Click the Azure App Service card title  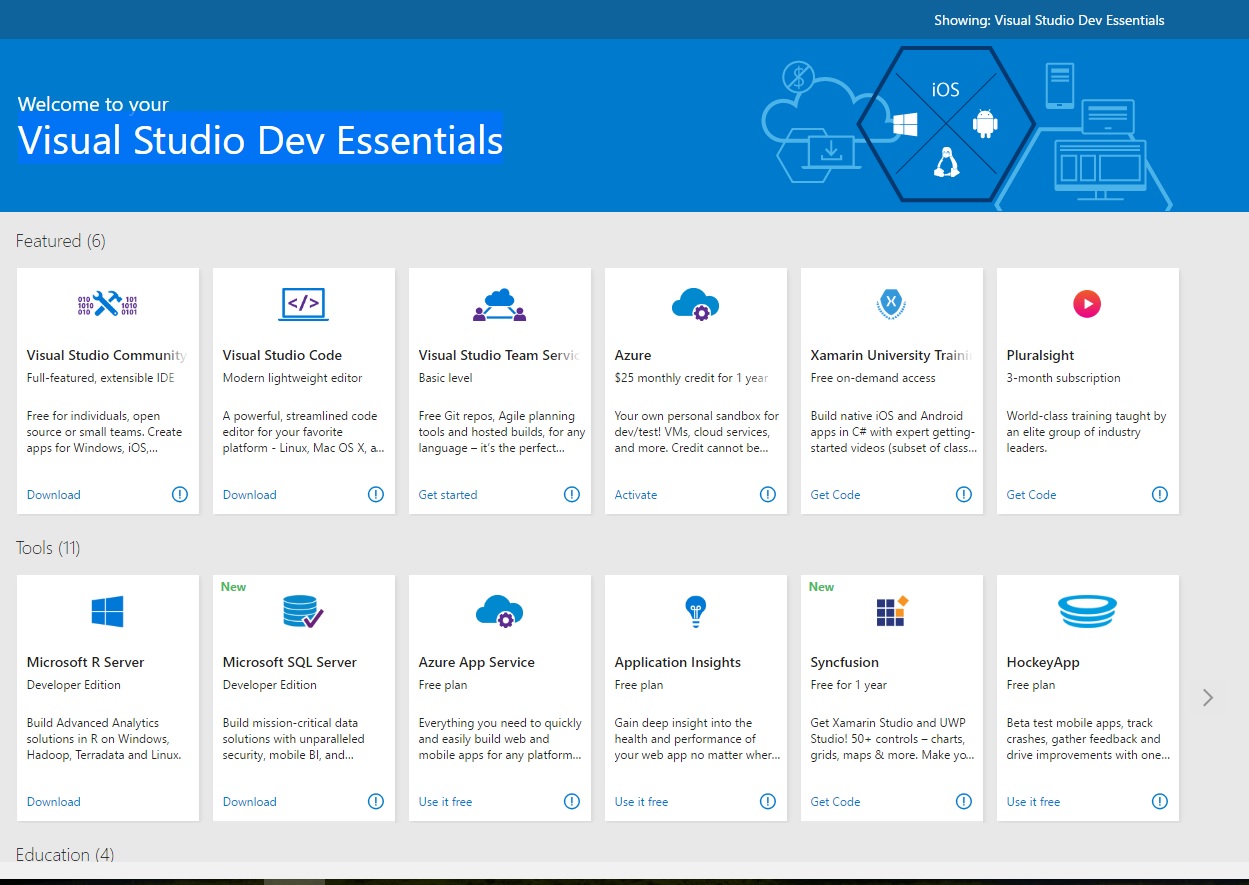(477, 662)
